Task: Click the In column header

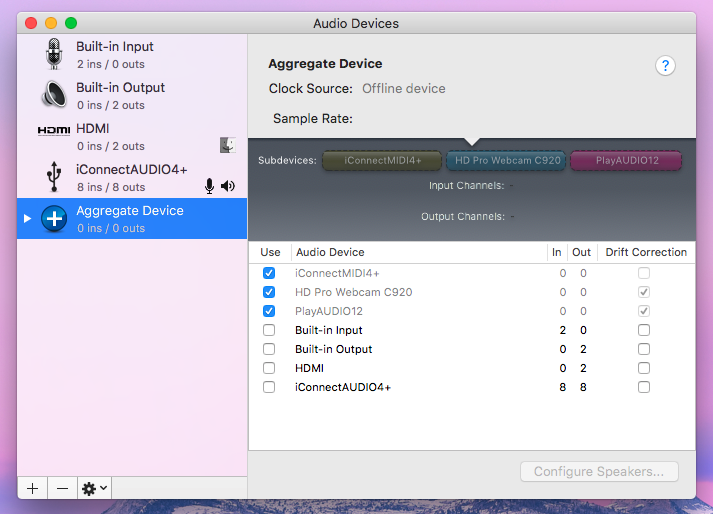Action: [x=557, y=252]
